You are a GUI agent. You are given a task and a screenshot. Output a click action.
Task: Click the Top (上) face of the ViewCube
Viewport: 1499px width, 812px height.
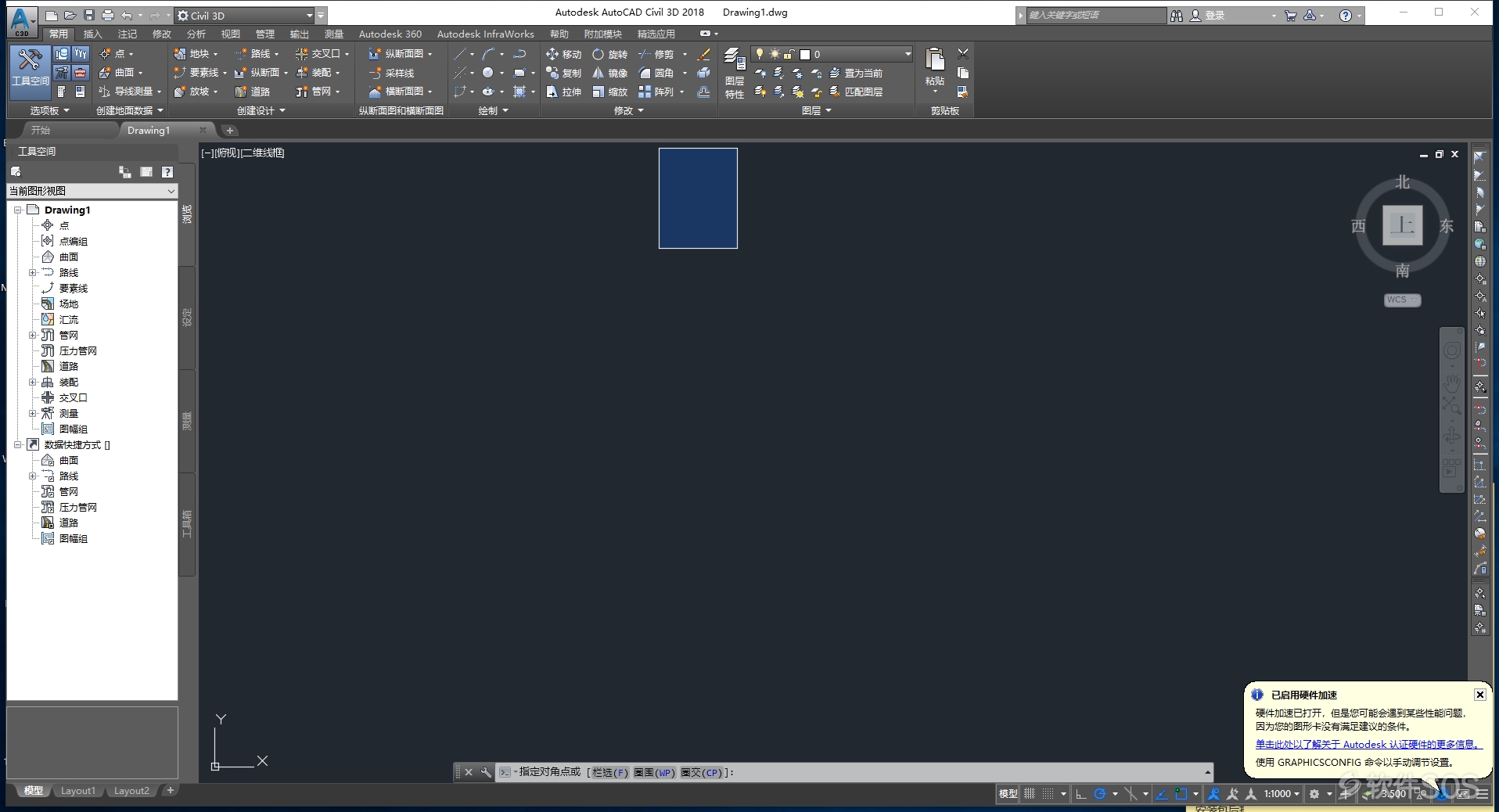(x=1402, y=225)
